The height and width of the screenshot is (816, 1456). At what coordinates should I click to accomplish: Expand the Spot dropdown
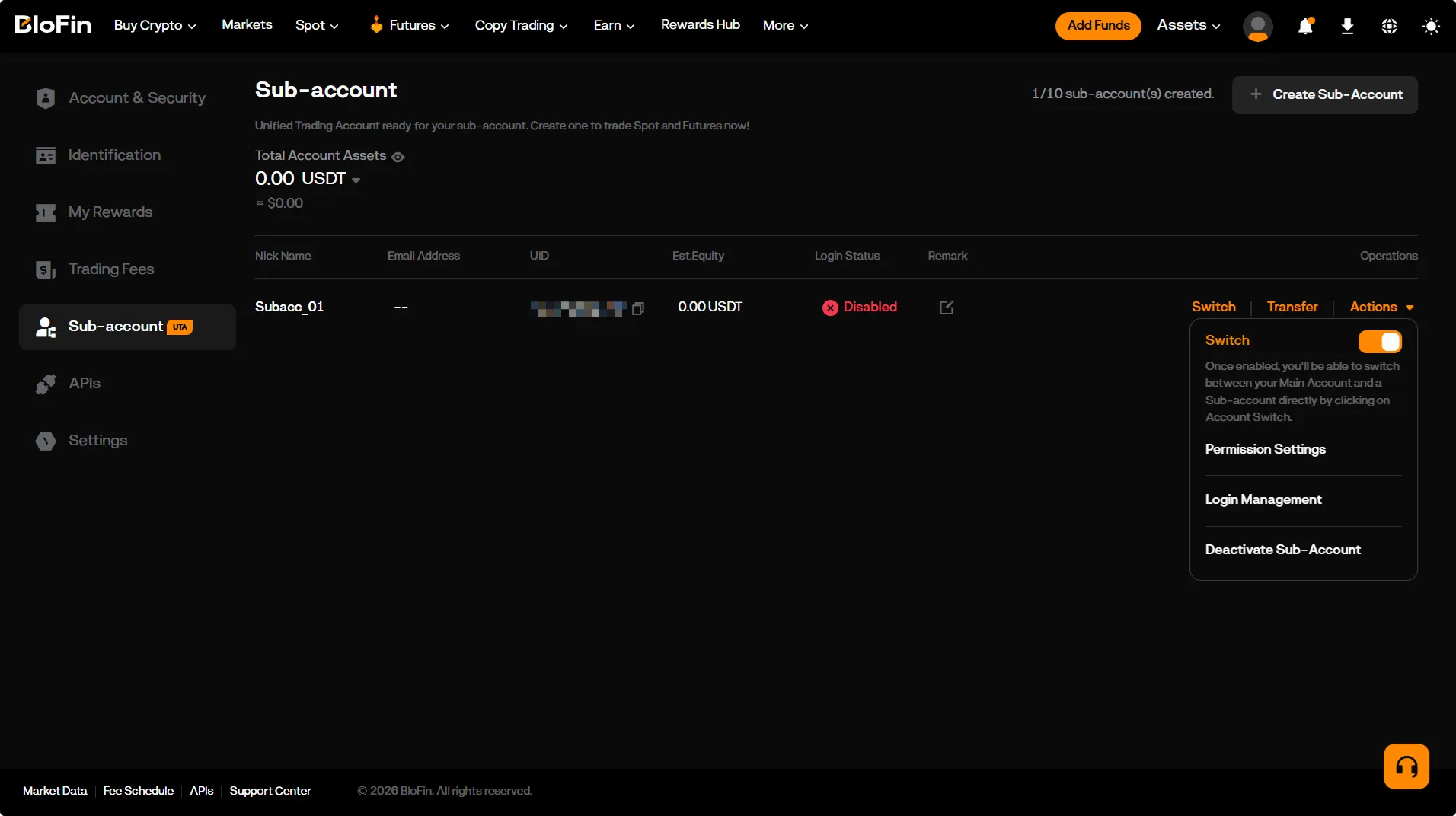click(317, 25)
